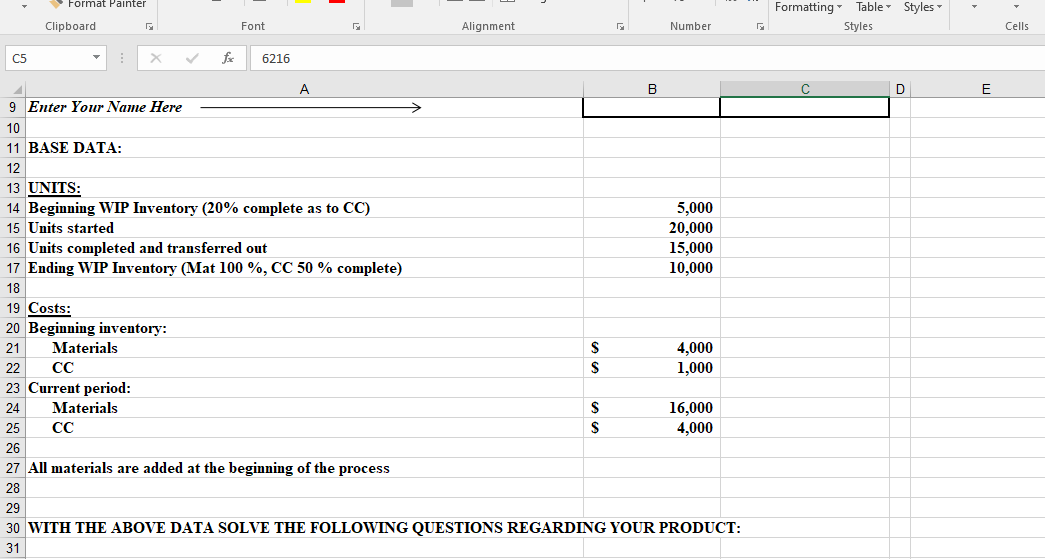
Task: Select column A header
Action: (304, 89)
